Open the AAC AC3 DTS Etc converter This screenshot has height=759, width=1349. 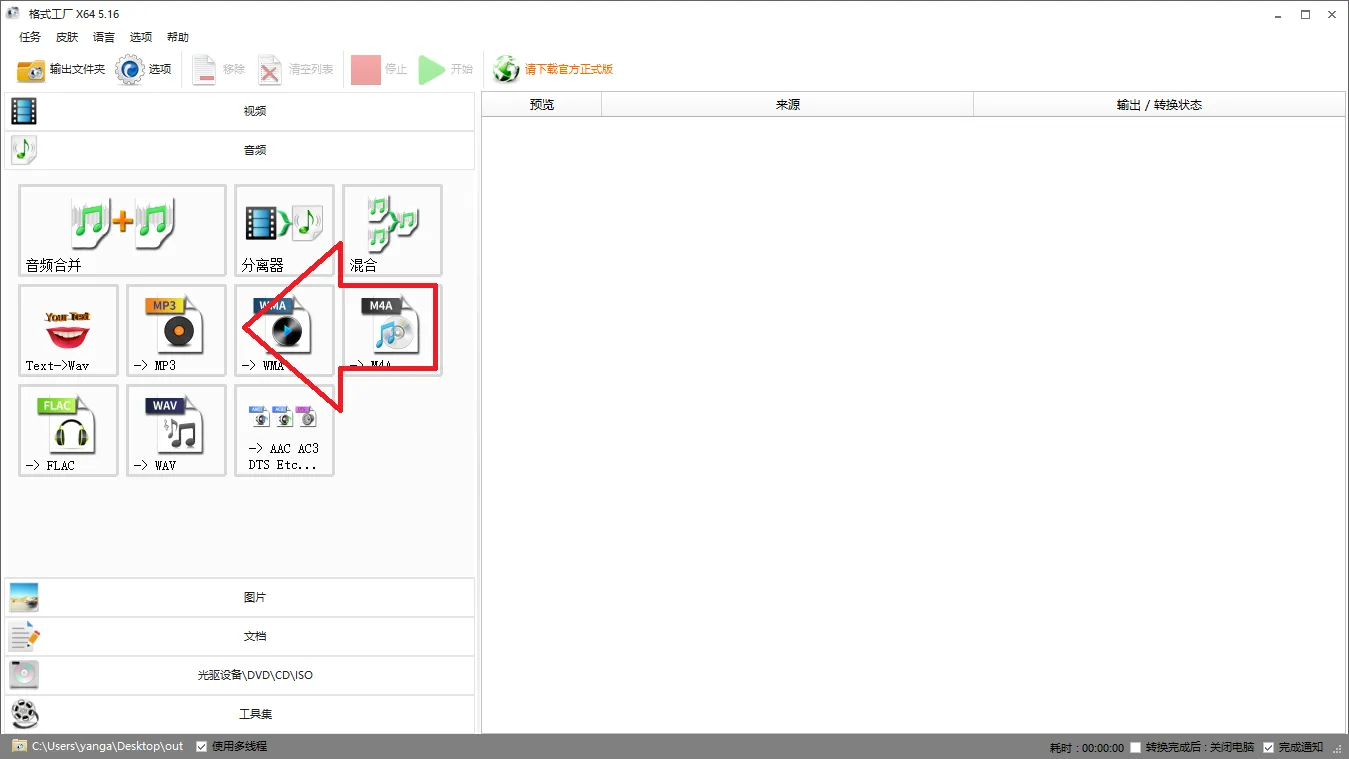click(284, 430)
